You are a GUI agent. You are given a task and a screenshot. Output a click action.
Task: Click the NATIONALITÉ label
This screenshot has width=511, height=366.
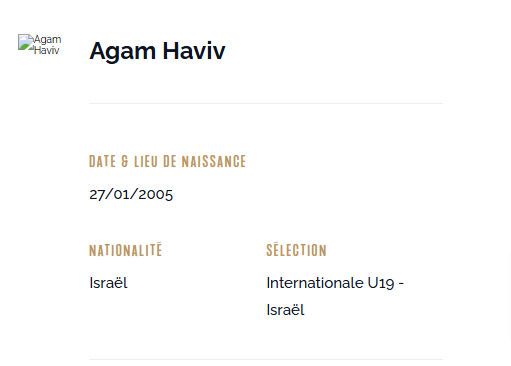tap(126, 250)
